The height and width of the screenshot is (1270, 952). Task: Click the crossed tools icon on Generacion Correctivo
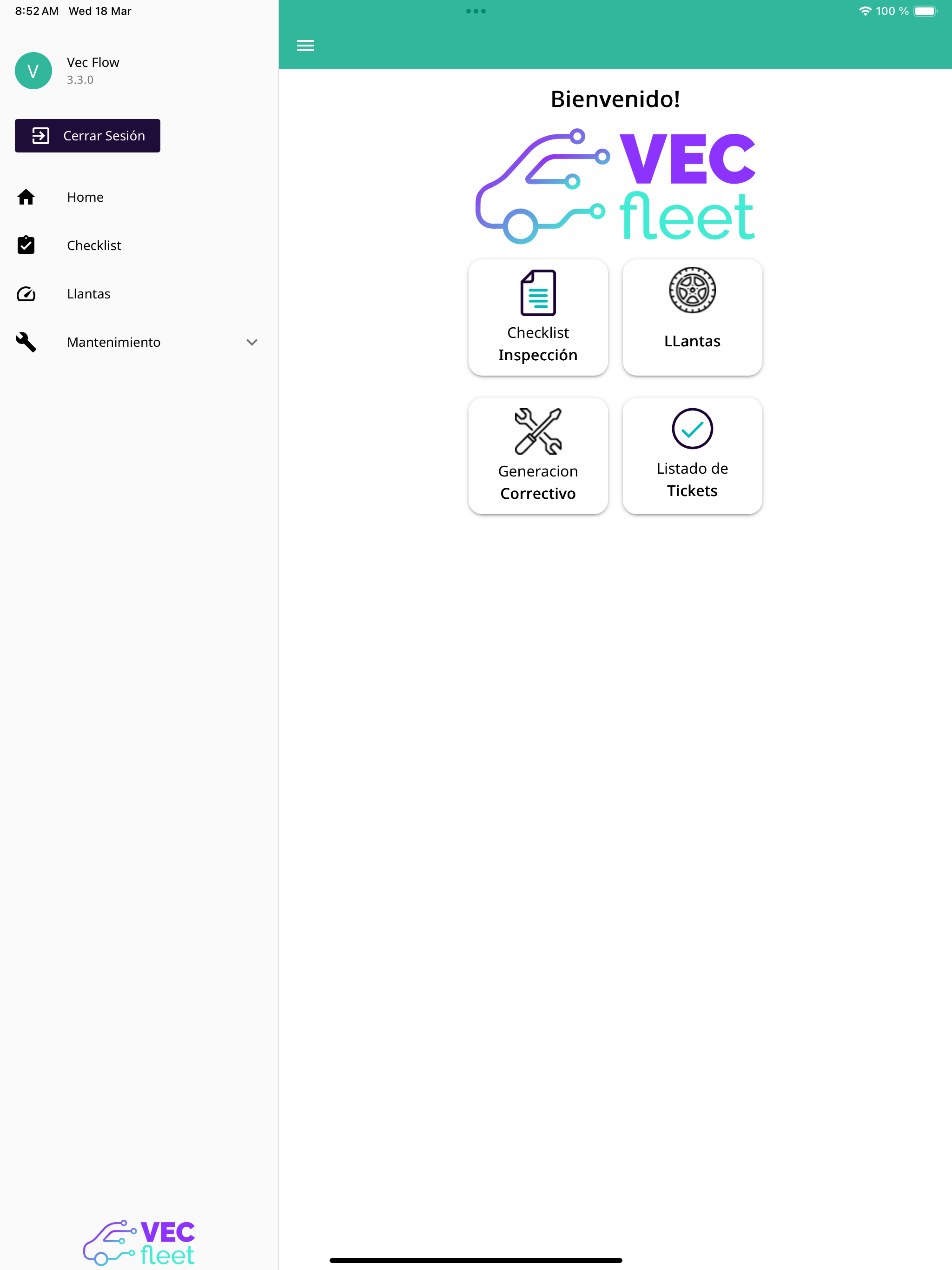[538, 431]
